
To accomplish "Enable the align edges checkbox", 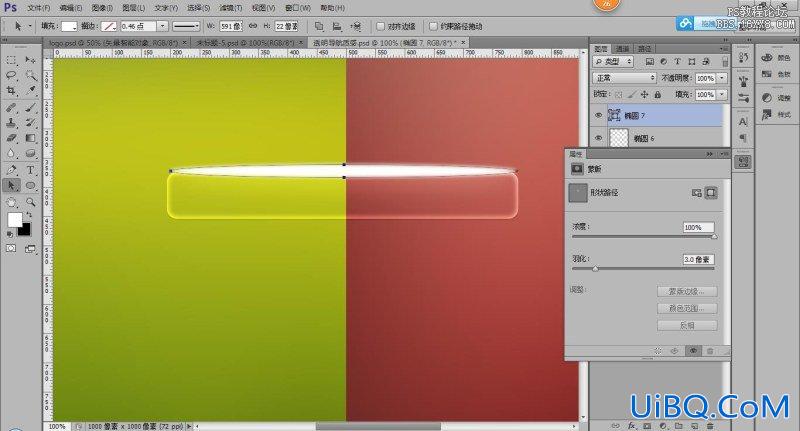I will click(x=381, y=26).
